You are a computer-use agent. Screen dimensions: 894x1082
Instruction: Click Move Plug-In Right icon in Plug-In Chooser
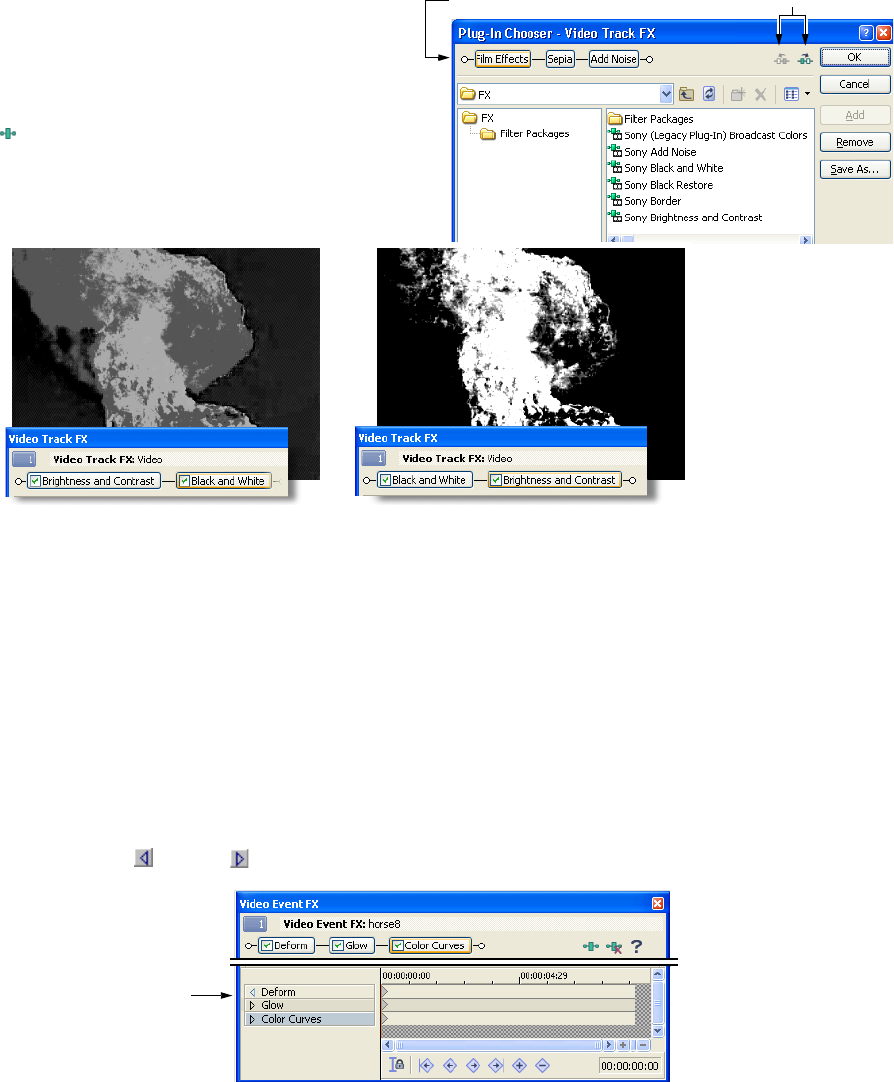point(805,59)
